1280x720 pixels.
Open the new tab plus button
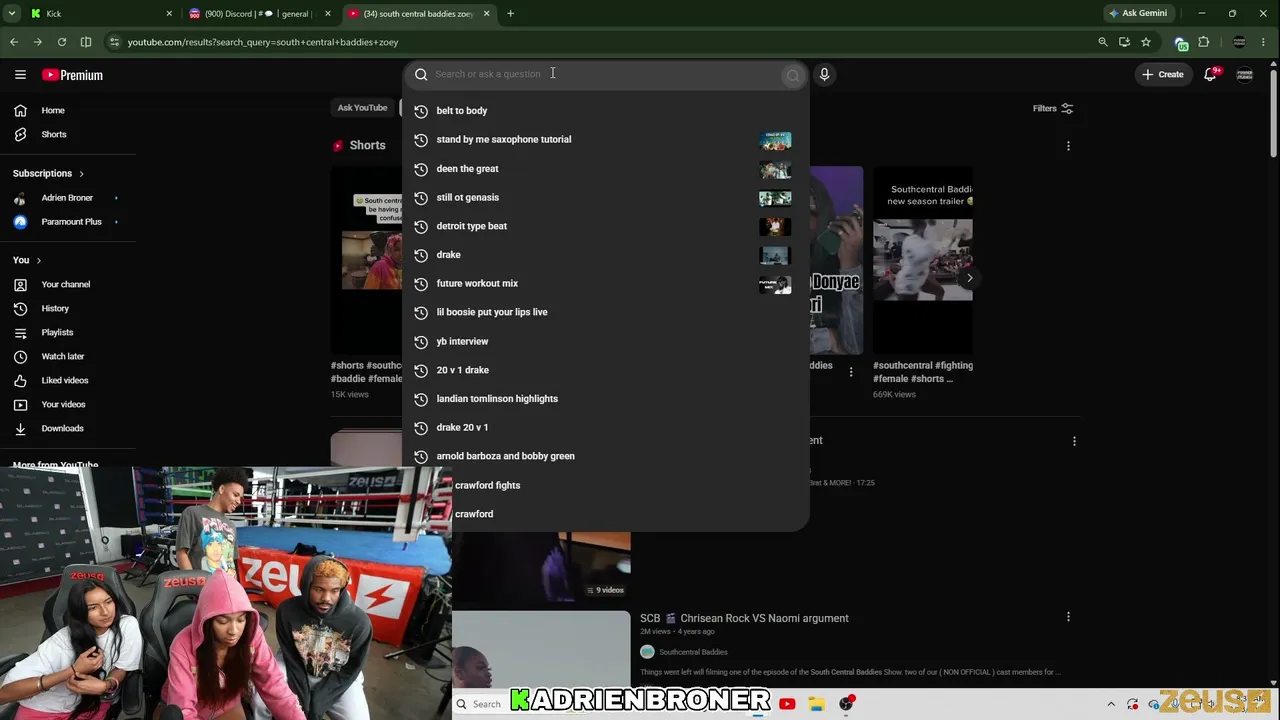pyautogui.click(x=510, y=14)
